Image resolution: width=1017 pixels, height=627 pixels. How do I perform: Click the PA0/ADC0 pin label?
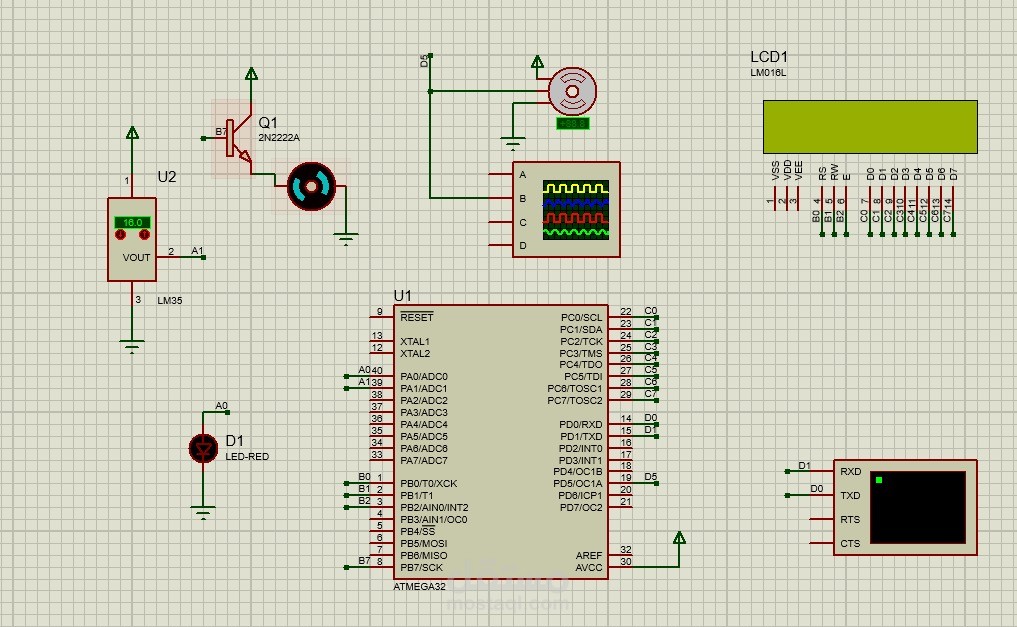(424, 377)
